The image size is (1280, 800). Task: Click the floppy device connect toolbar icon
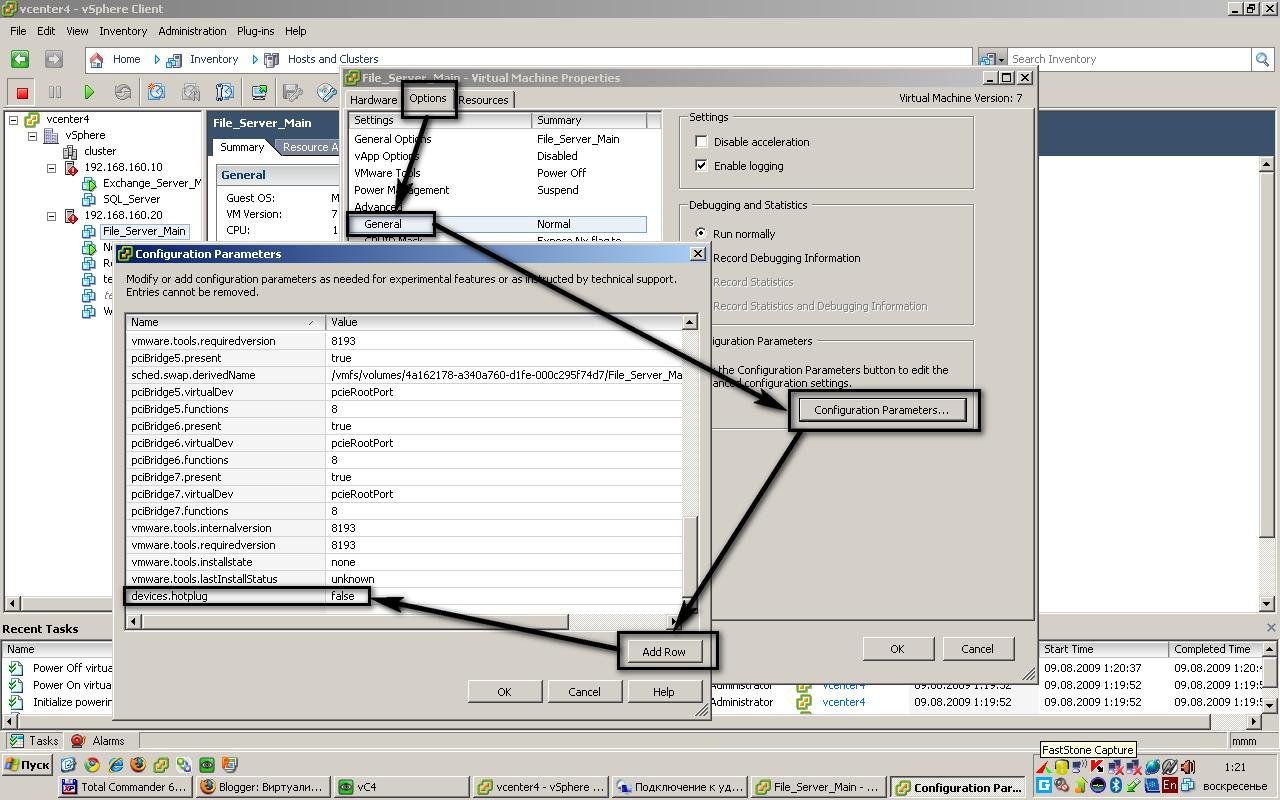pyautogui.click(x=293, y=92)
